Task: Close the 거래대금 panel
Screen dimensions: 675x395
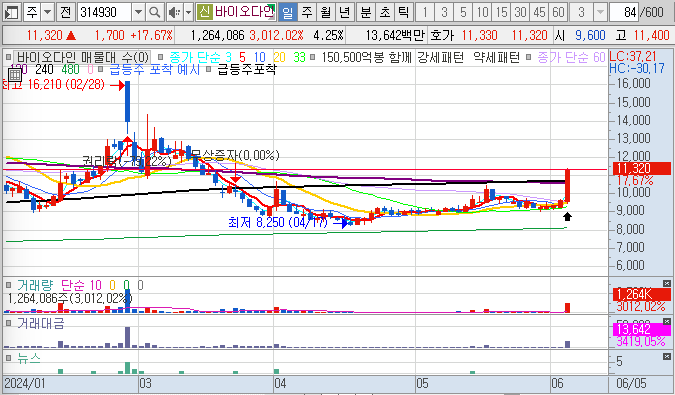Action: tap(667, 321)
